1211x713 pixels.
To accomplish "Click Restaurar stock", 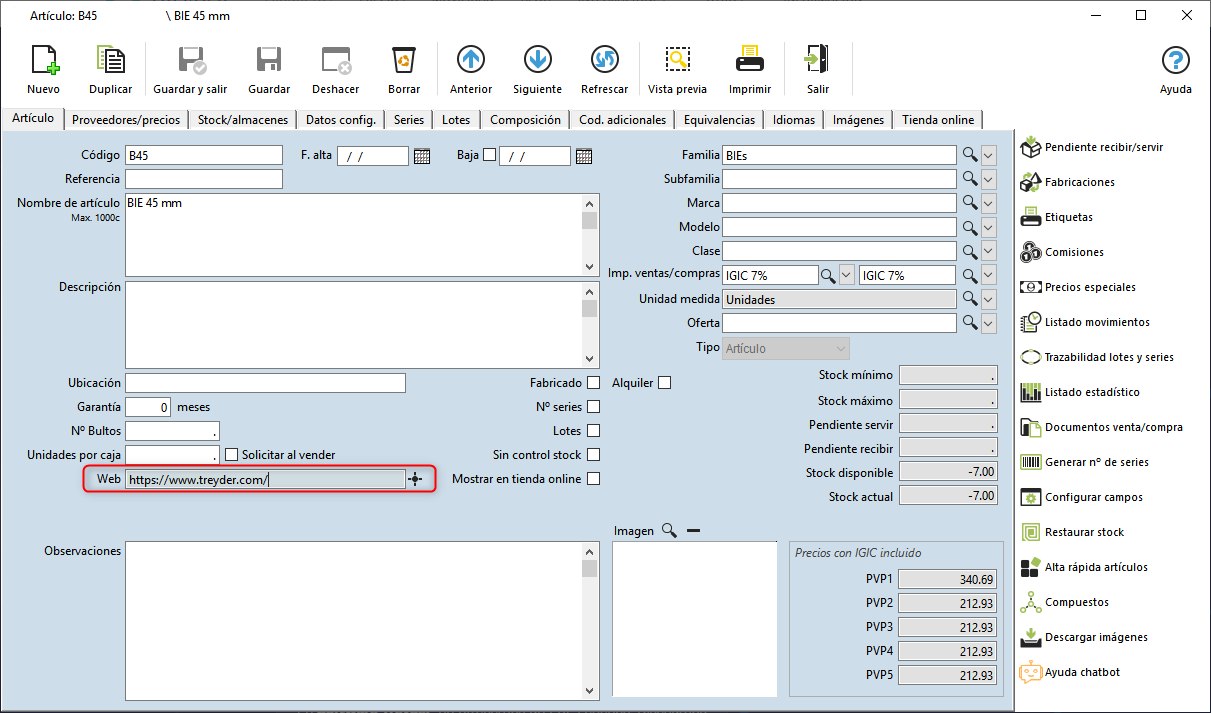I will (1072, 532).
